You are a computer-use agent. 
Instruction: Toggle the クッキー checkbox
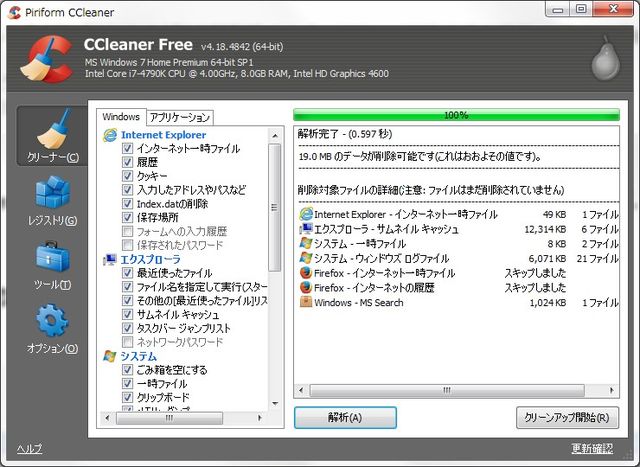pos(127,176)
